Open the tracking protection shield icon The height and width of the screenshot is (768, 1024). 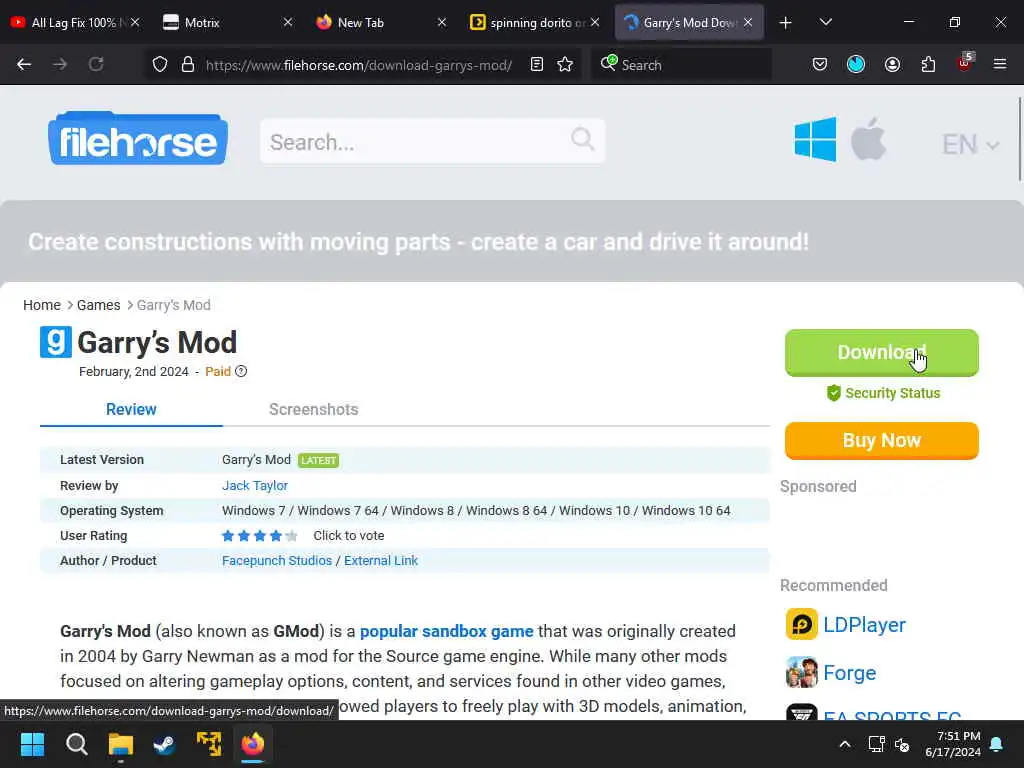point(160,64)
